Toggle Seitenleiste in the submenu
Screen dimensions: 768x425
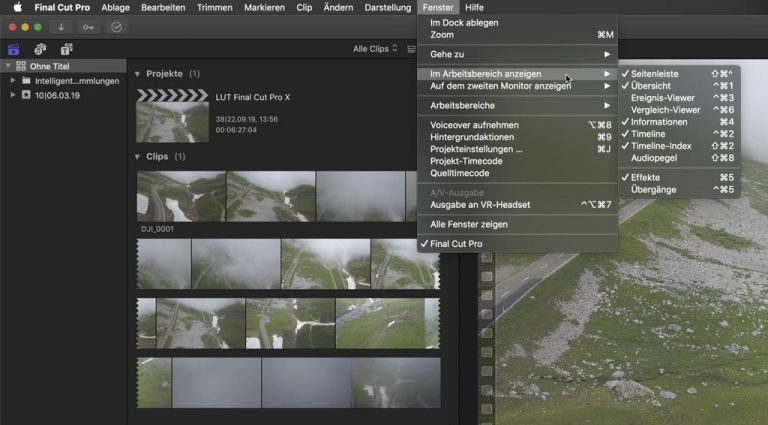coord(679,74)
